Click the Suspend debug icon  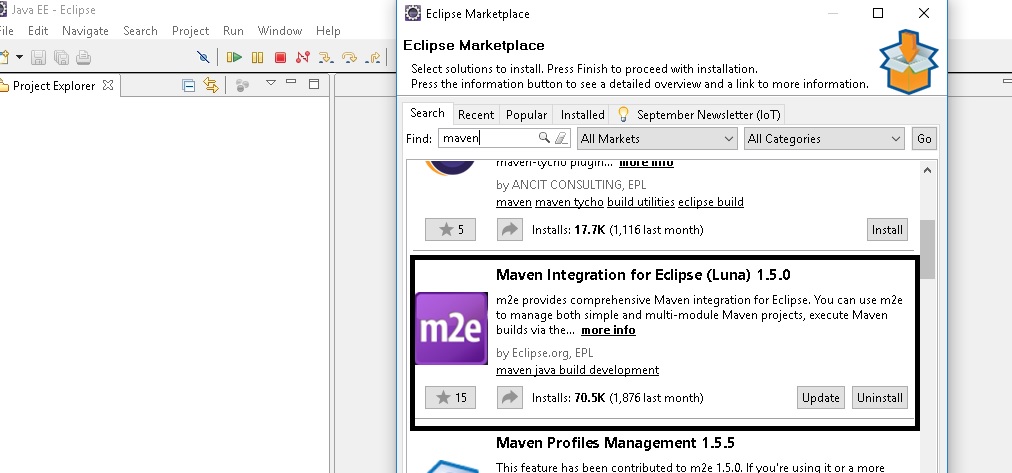coord(258,57)
